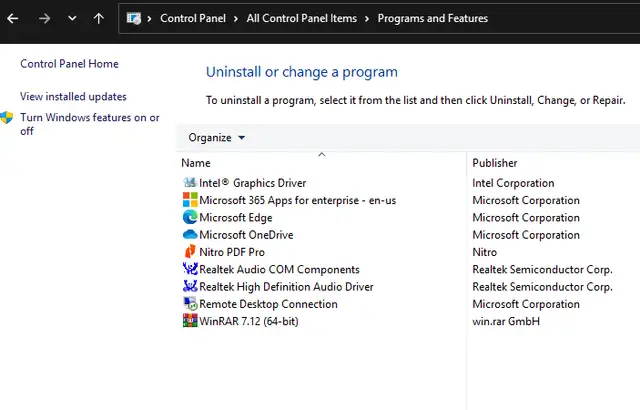Click the Control Panel address bar icon
The height and width of the screenshot is (410, 640).
click(133, 18)
